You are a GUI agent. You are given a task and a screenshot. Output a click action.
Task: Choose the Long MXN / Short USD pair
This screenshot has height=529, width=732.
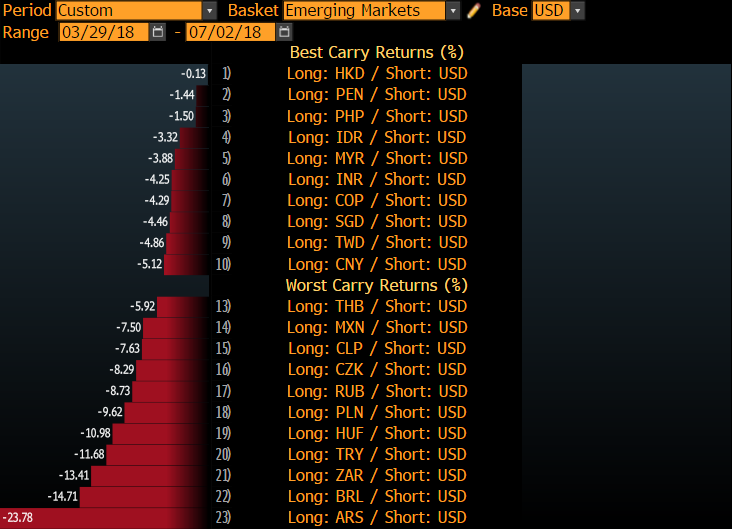pos(376,327)
